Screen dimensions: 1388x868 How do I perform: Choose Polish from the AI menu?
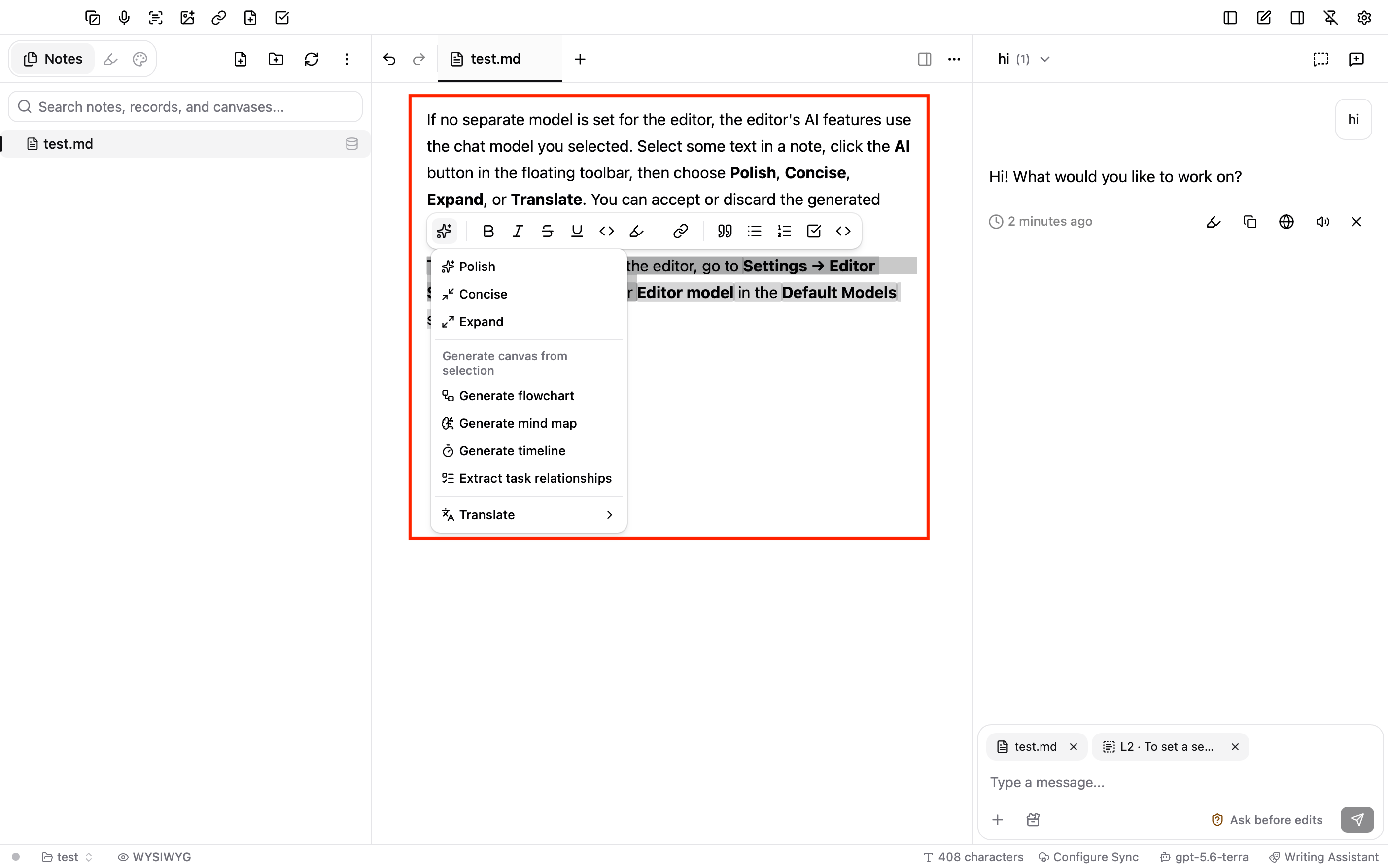point(528,267)
